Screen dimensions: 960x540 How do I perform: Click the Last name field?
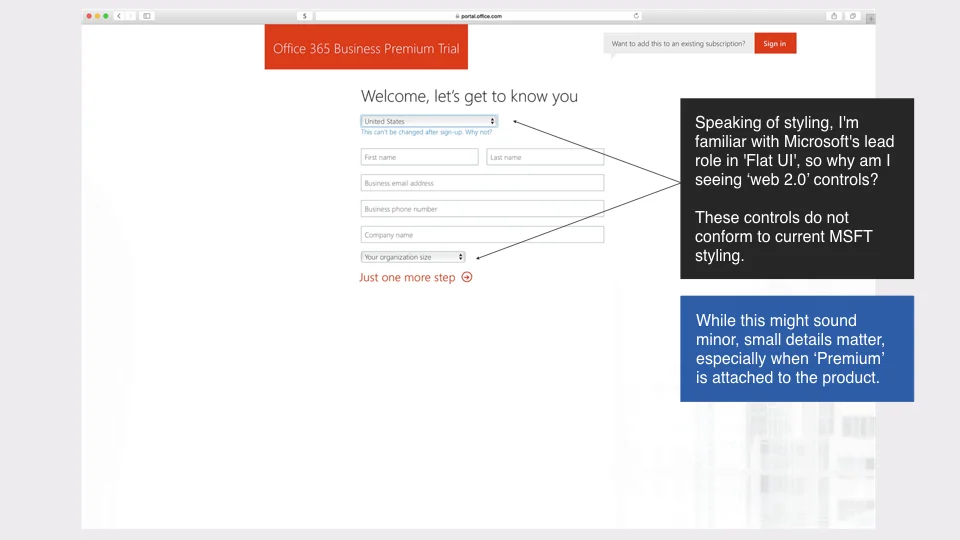545,157
